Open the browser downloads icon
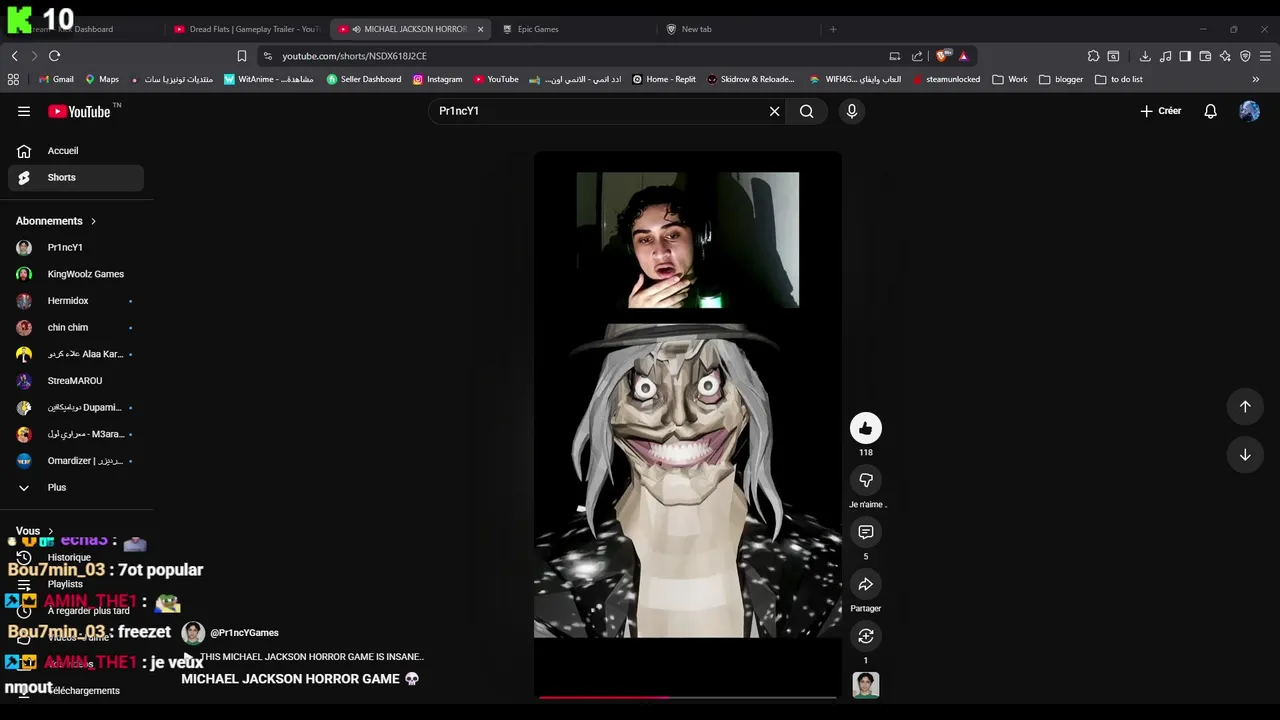This screenshot has width=1280, height=720. tap(1145, 56)
